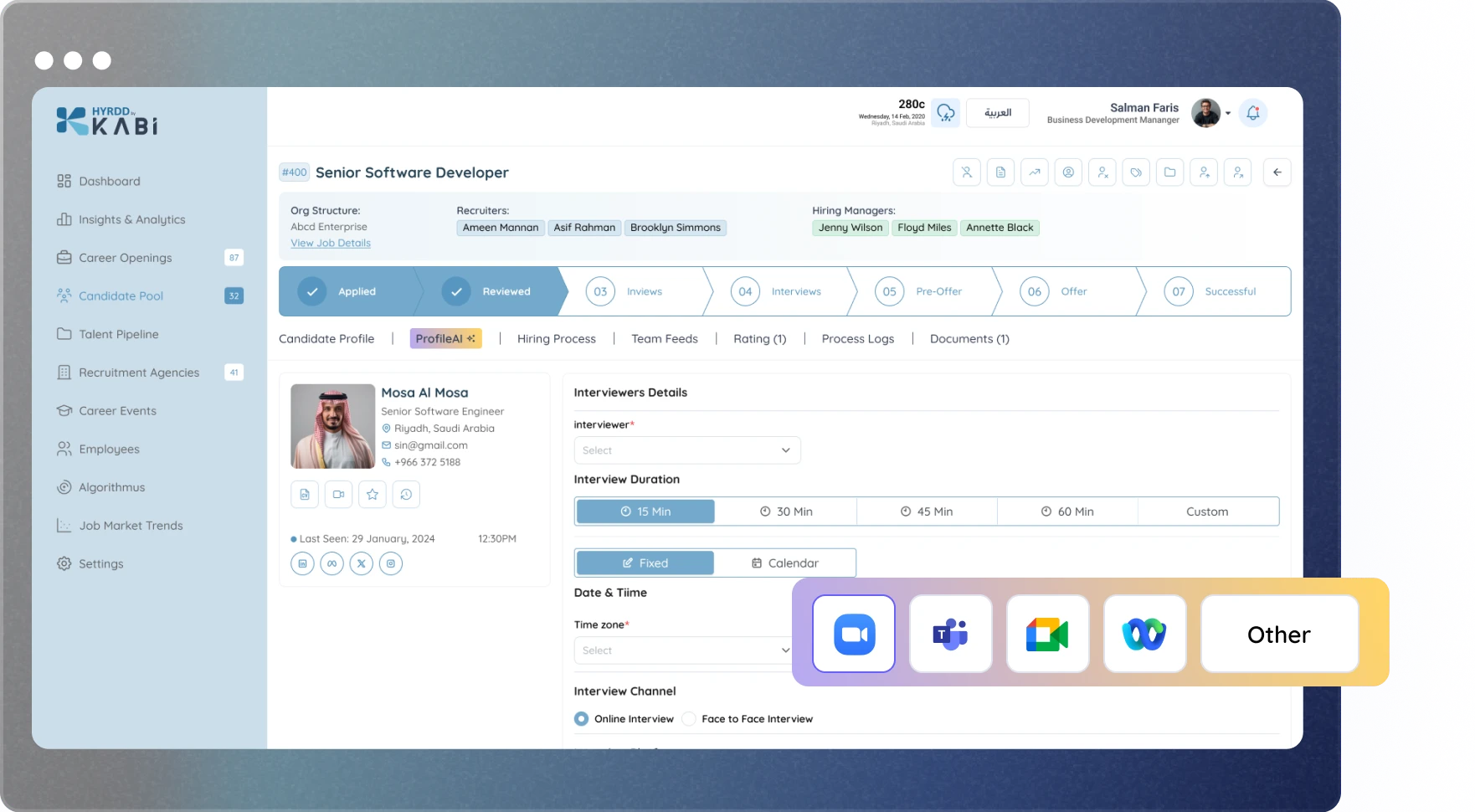Open the notification bell
This screenshot has height=812, width=1475.
(x=1252, y=113)
